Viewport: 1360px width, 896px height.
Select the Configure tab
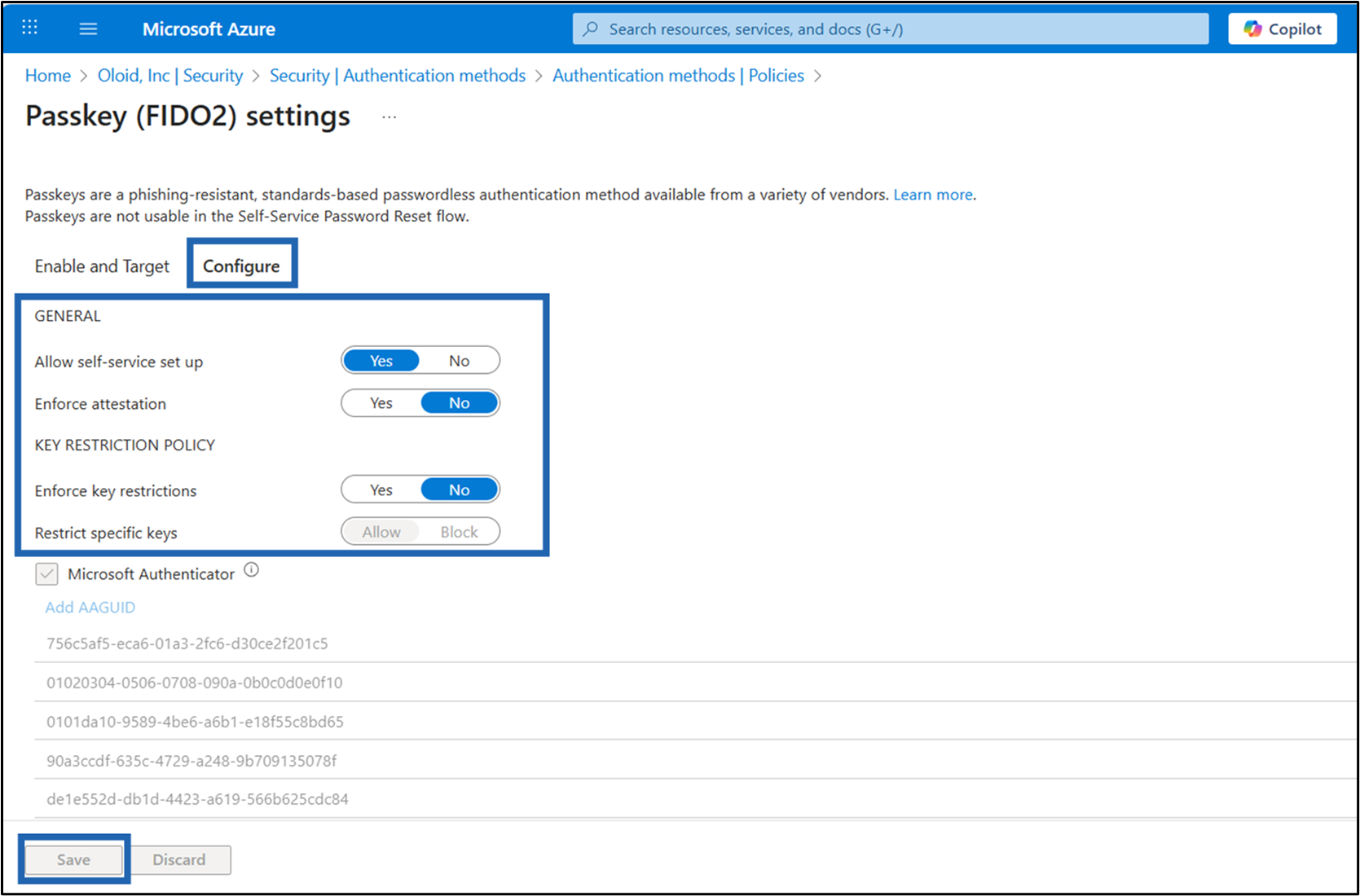(241, 266)
